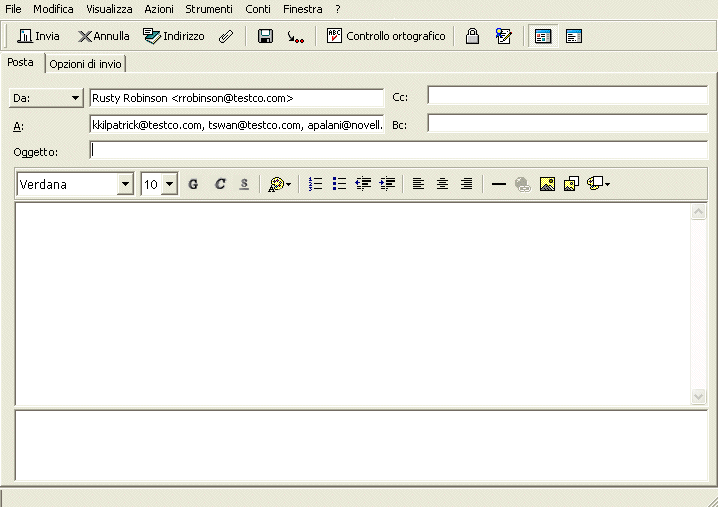The image size is (718, 507).
Task: Click the increase indent icon
Action: [387, 184]
